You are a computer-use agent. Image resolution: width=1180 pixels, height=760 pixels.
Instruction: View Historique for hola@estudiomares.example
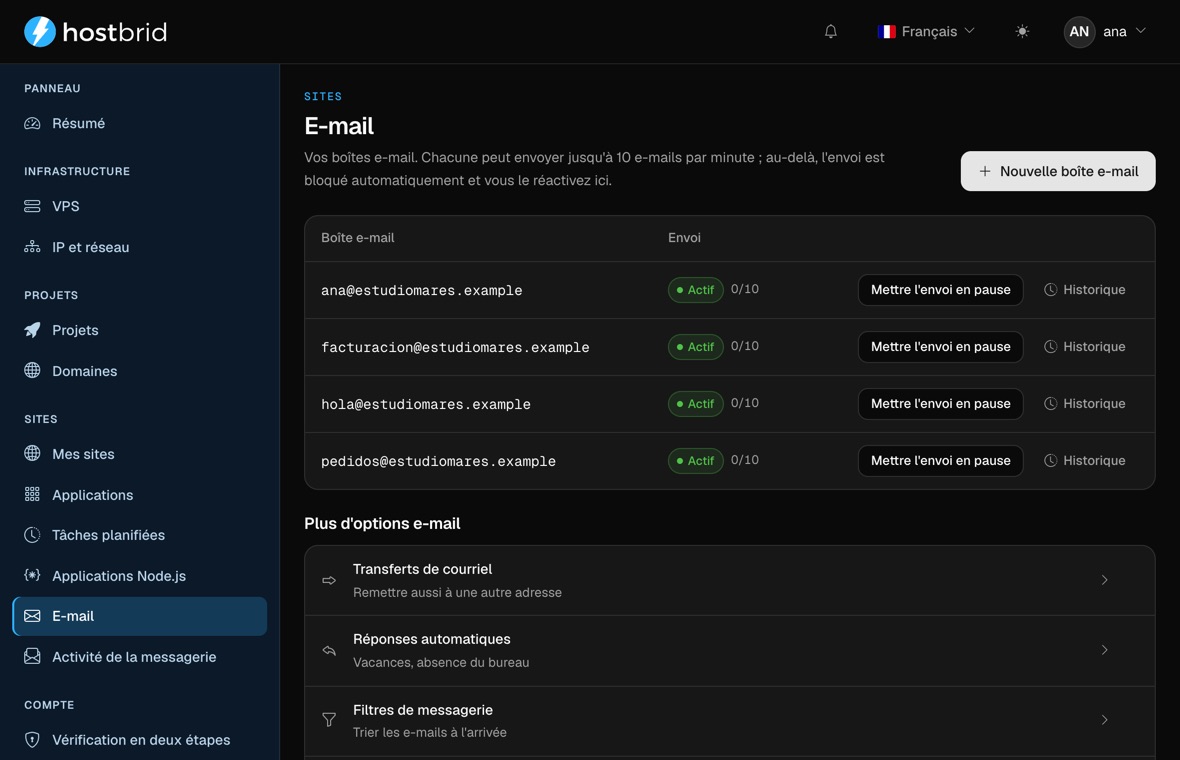pos(1084,404)
